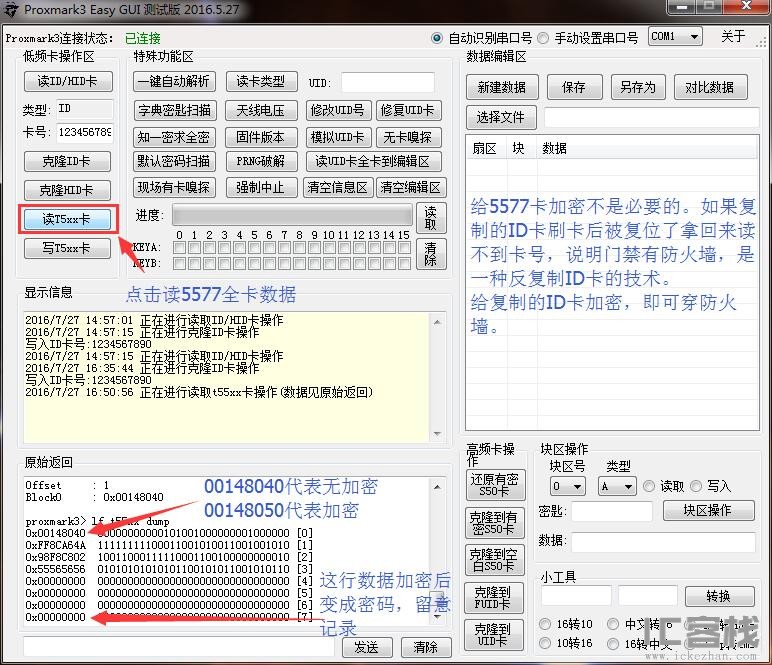772x665 pixels.
Task: Open the COM1 serial port dropdown
Action: pos(675,36)
